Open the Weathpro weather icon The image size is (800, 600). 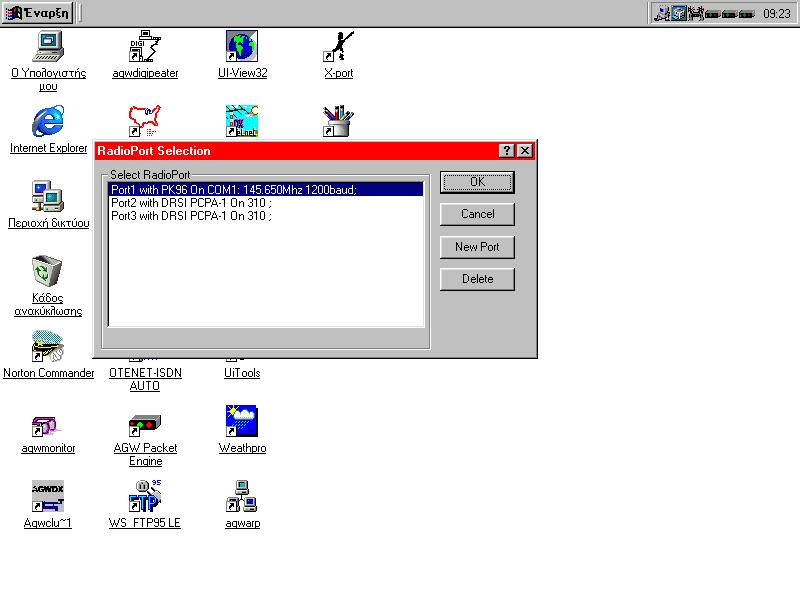tap(242, 421)
